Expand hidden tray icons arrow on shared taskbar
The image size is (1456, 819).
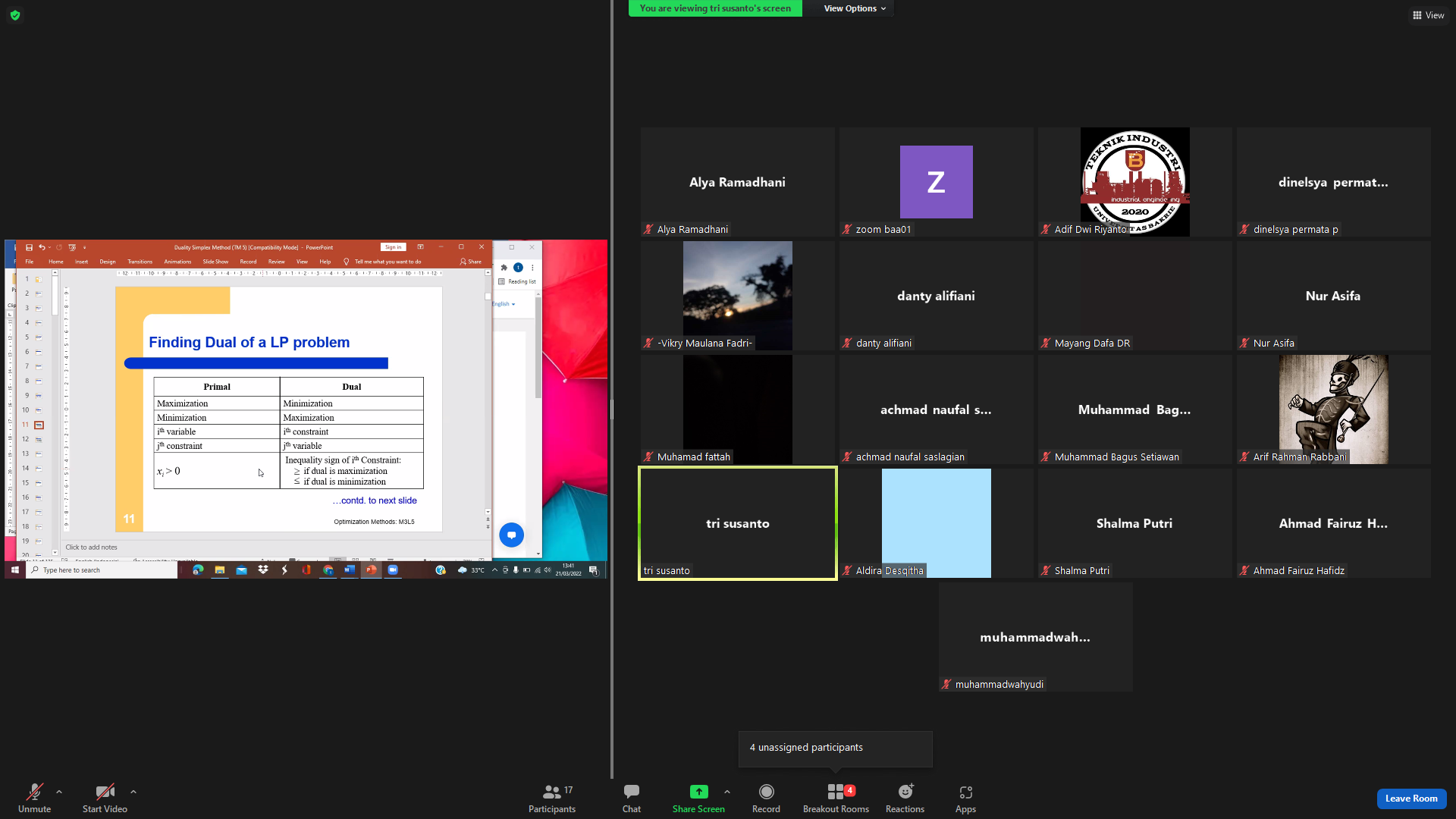494,570
